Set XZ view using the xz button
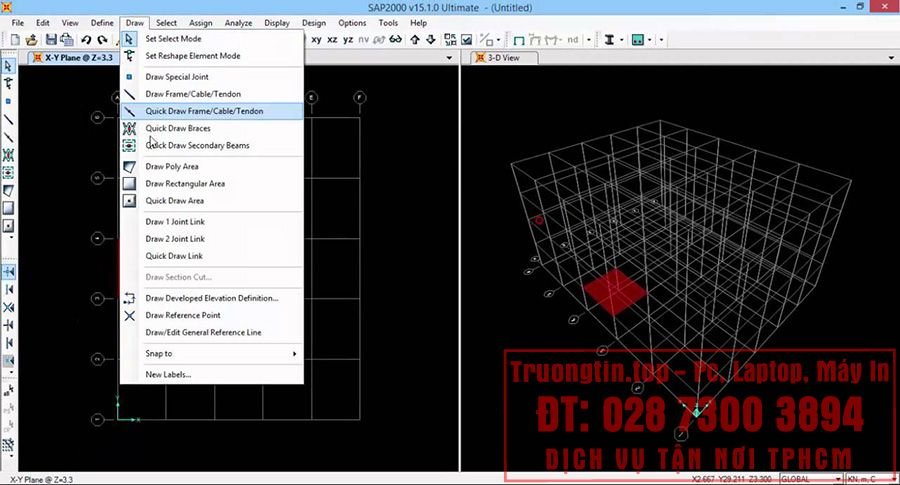This screenshot has height=485, width=900. tap(332, 40)
